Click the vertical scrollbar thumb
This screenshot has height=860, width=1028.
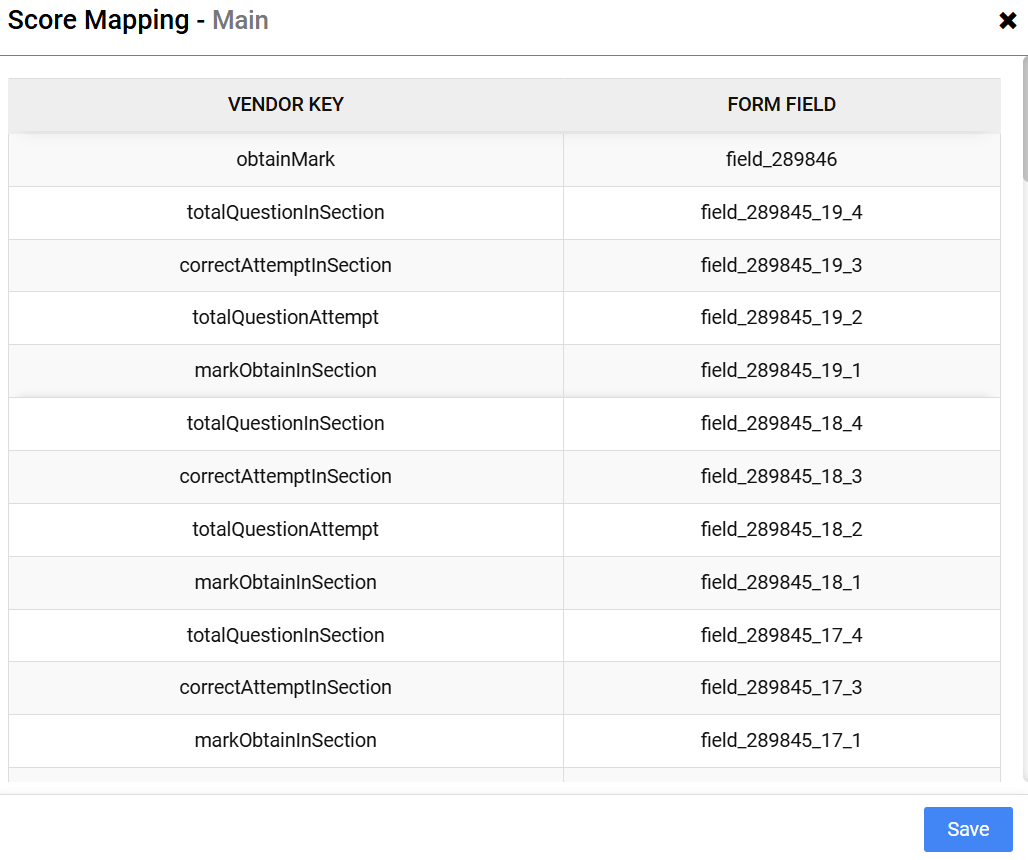point(1023,118)
